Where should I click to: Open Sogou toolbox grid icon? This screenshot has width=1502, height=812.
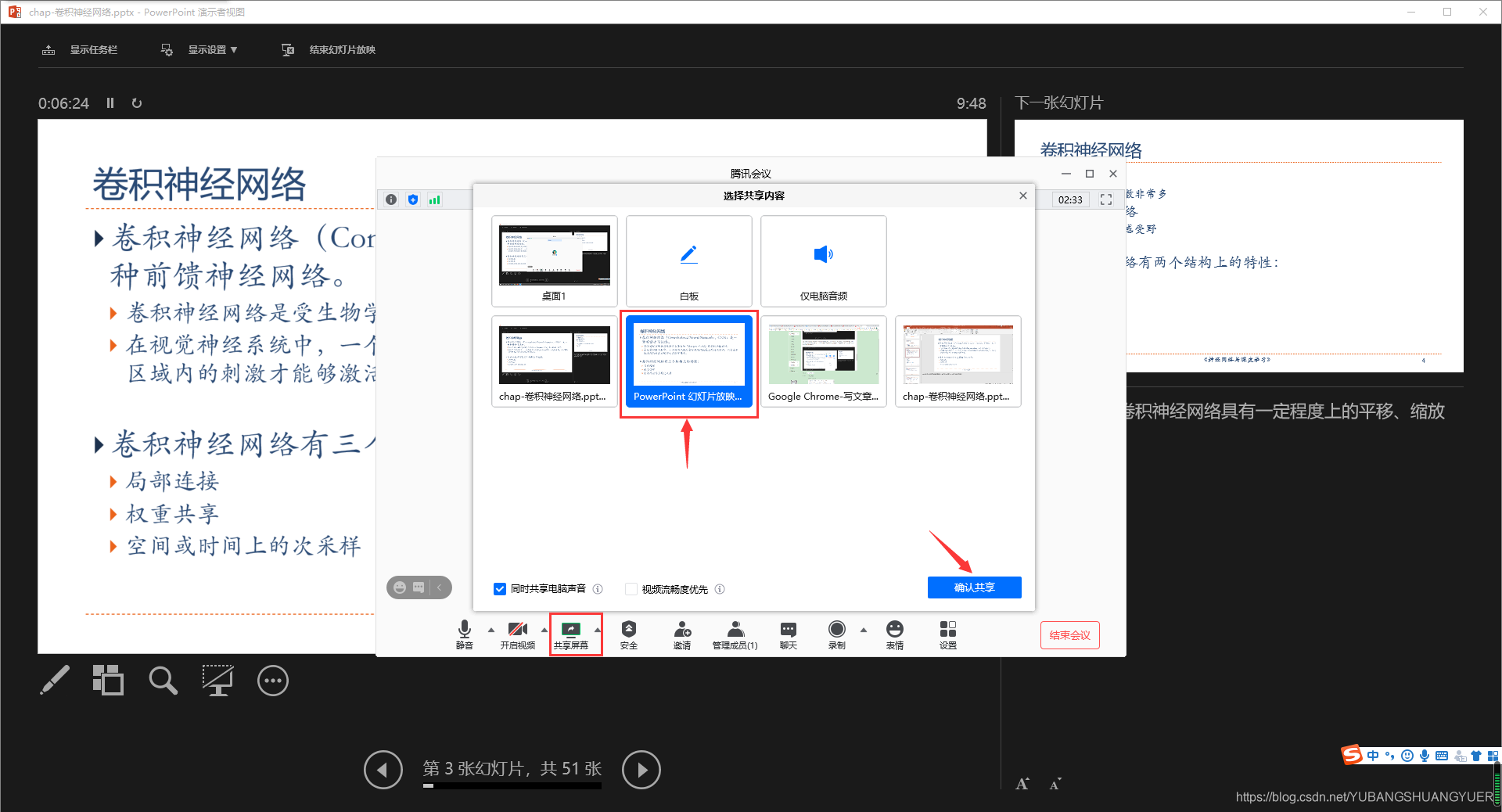pyautogui.click(x=1493, y=756)
